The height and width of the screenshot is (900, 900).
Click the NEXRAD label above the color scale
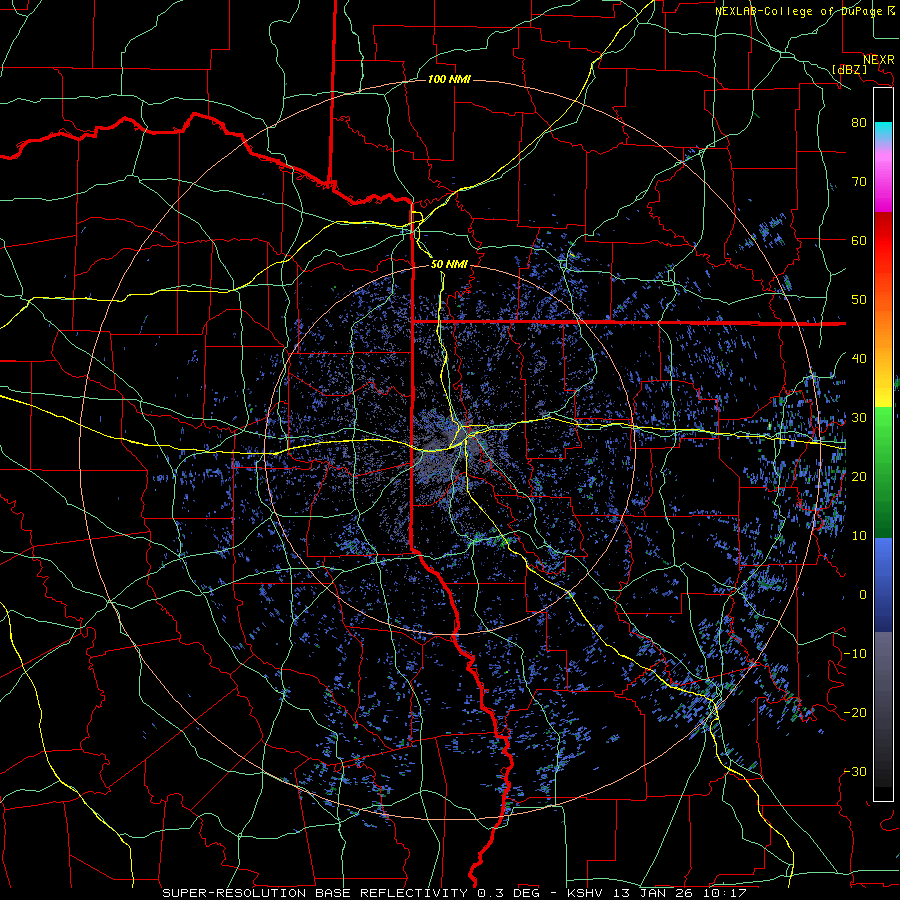[x=878, y=60]
